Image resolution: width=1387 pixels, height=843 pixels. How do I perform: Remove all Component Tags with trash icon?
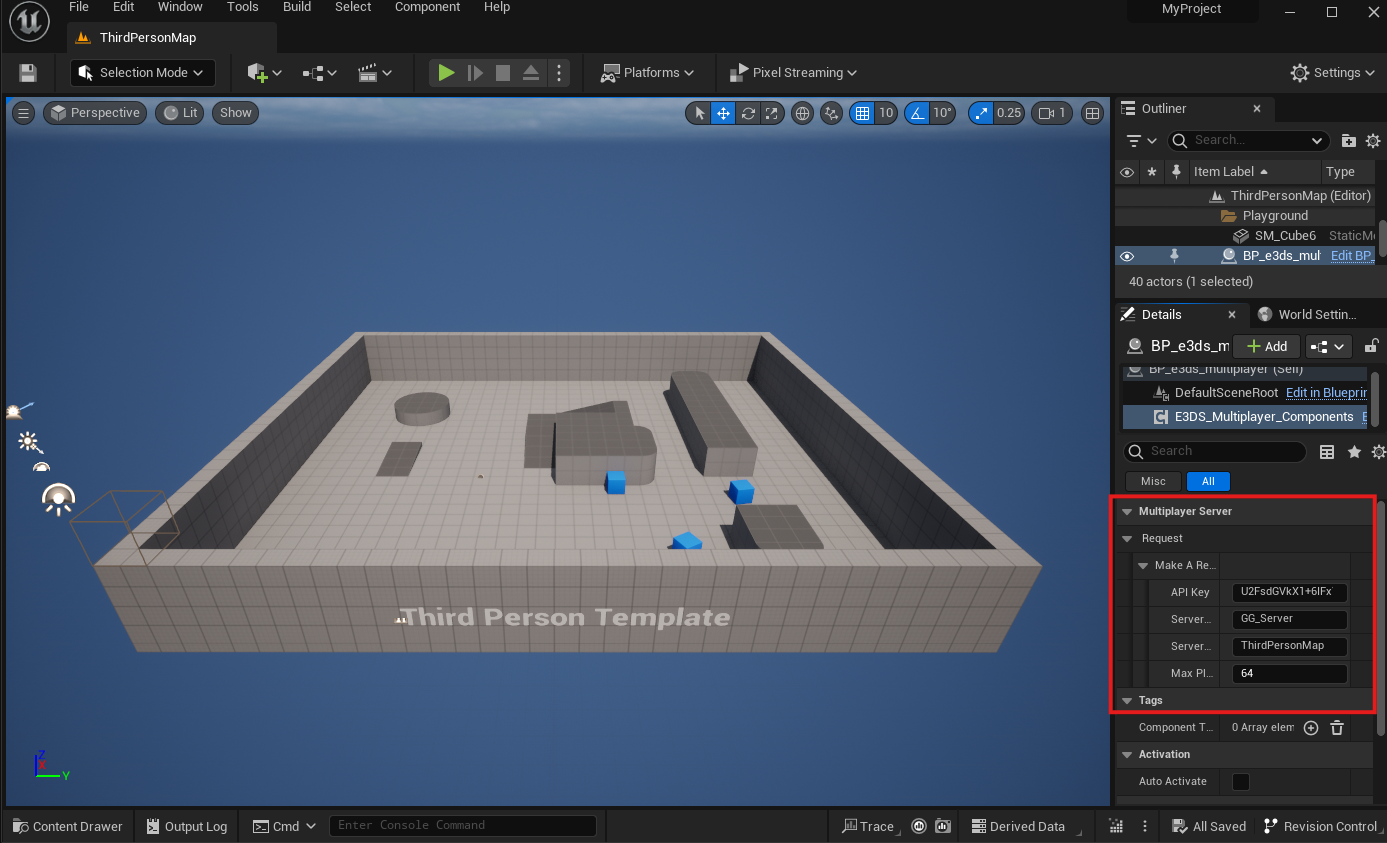point(1337,728)
